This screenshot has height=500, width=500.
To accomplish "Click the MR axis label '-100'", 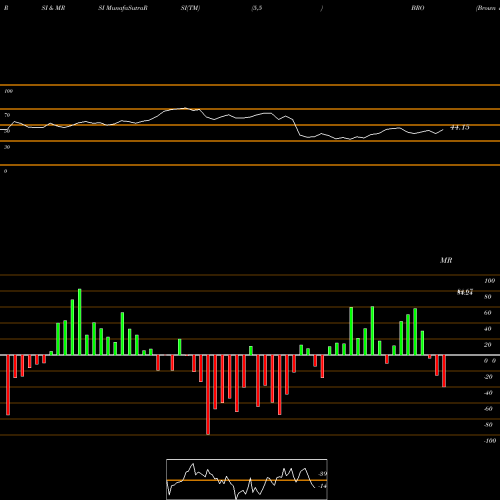I will pos(490,441).
